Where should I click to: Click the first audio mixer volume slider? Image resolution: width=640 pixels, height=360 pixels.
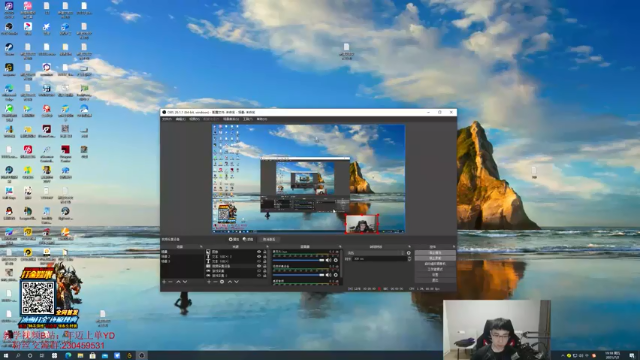[298, 260]
